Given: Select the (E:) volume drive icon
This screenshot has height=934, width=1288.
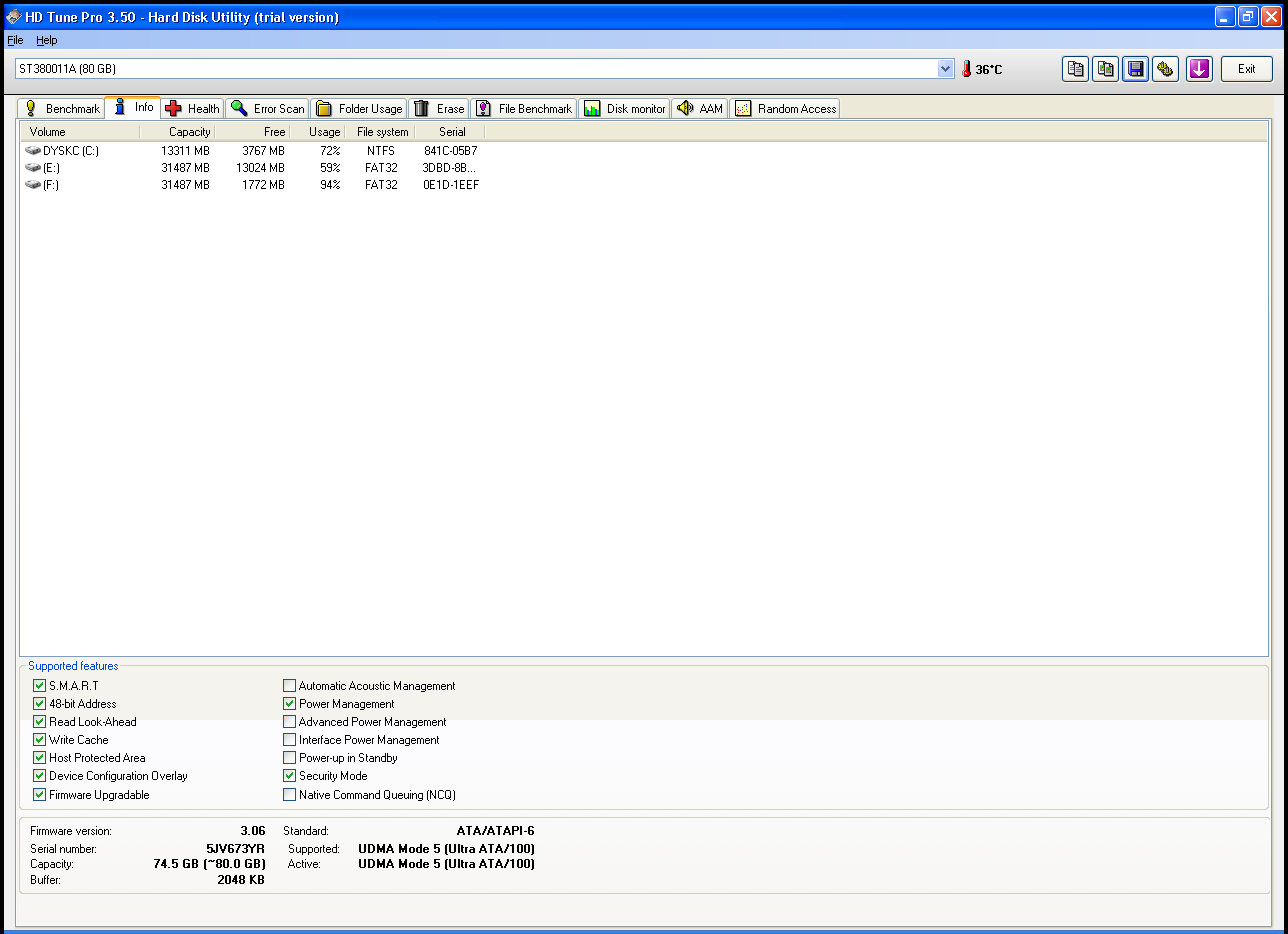Looking at the screenshot, I should pos(33,168).
